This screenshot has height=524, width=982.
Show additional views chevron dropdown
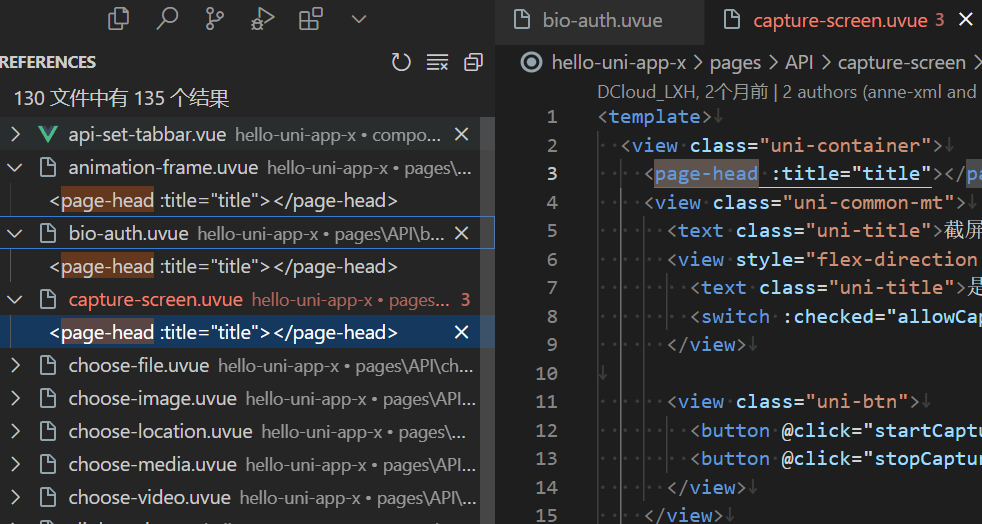point(358,19)
